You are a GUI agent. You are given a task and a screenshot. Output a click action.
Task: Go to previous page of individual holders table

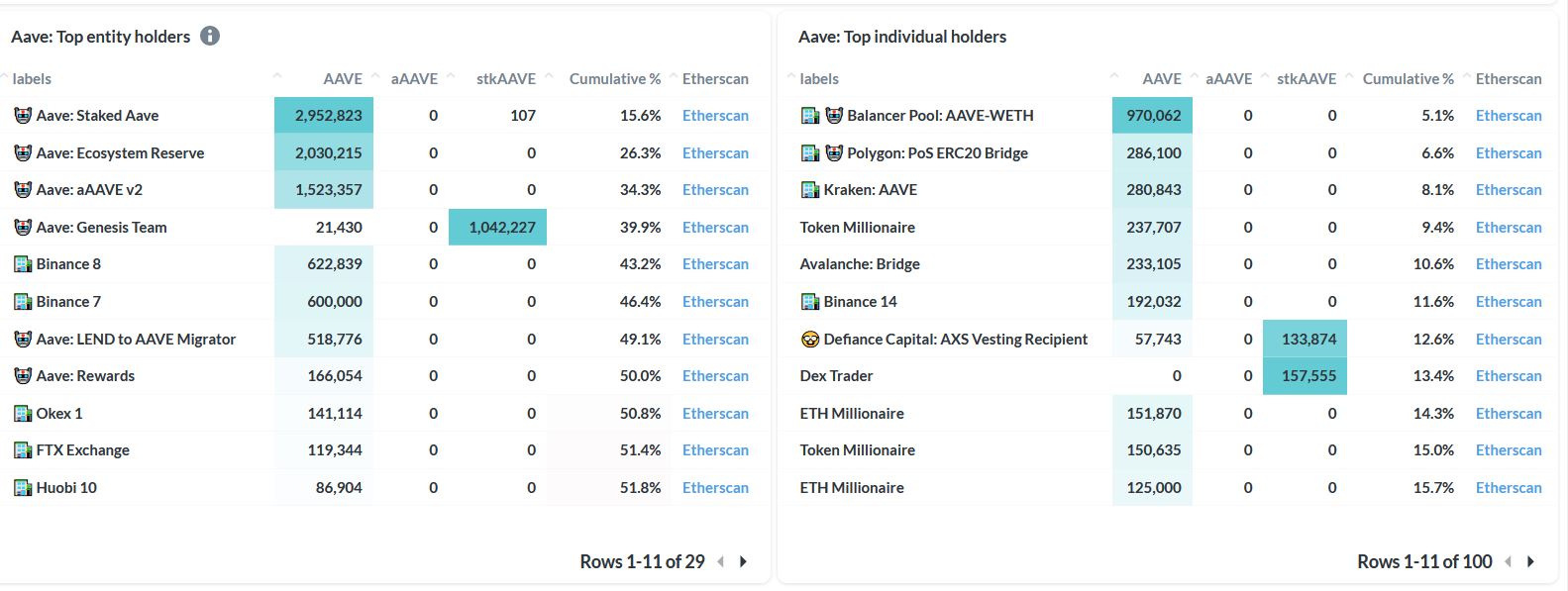point(1508,561)
